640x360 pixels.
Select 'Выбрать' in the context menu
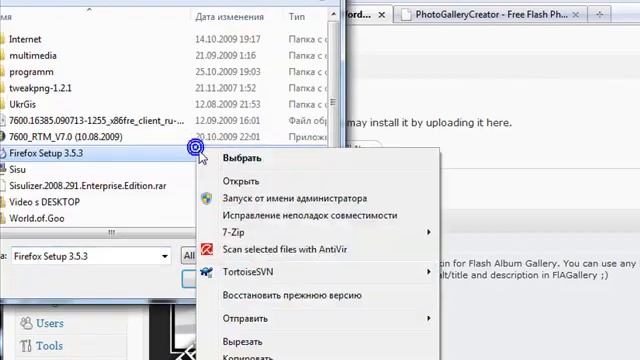242,158
